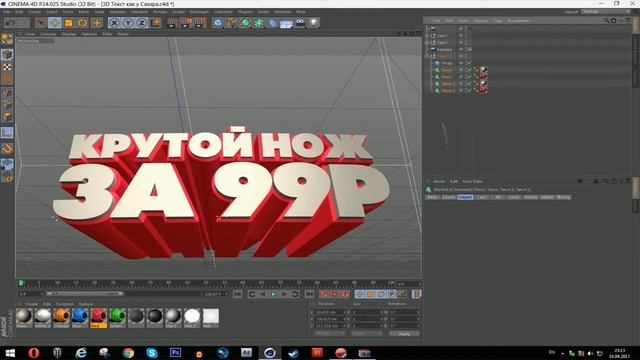This screenshot has width=640, height=360.
Task: Click the Camera object icon in toolbar
Action: [300, 22]
